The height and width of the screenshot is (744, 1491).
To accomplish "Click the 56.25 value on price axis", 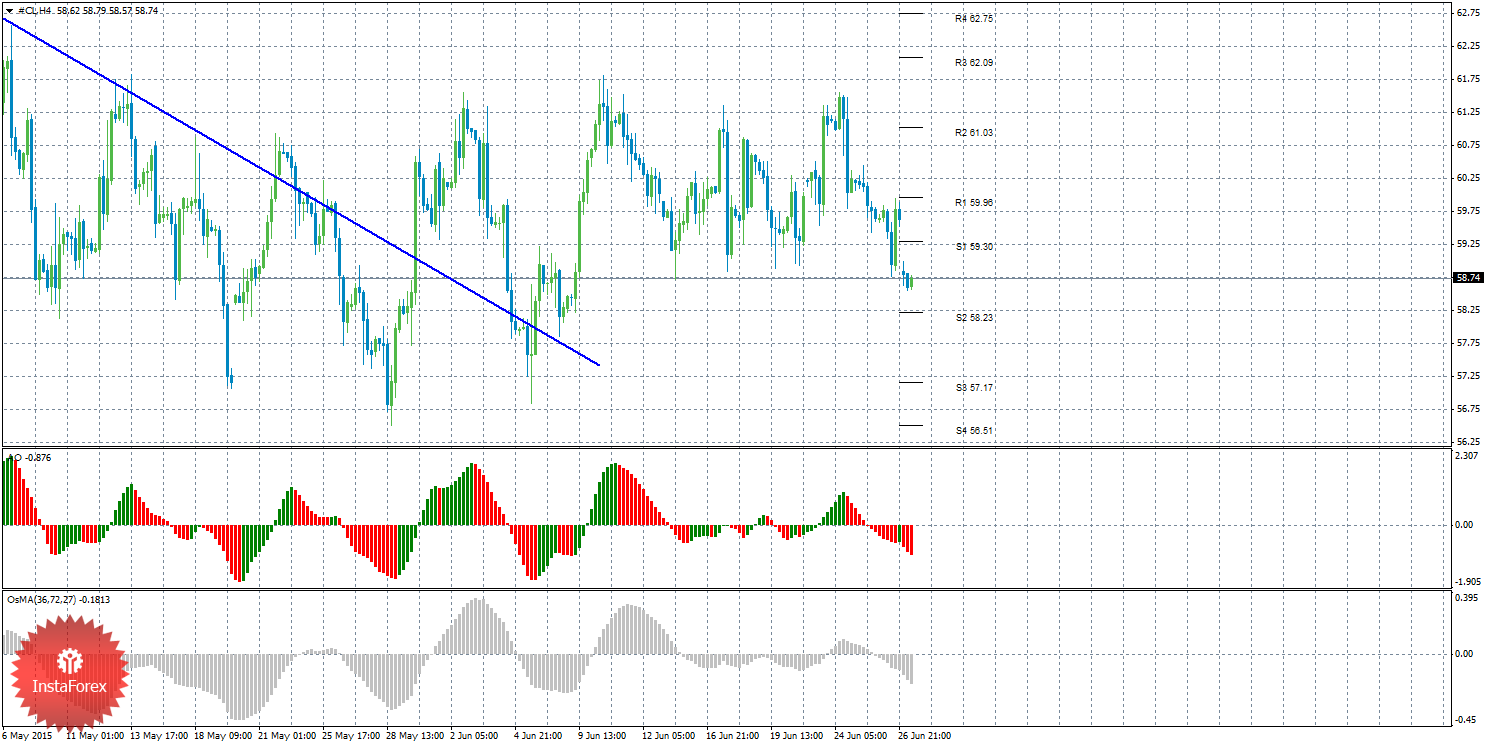I will (1468, 442).
